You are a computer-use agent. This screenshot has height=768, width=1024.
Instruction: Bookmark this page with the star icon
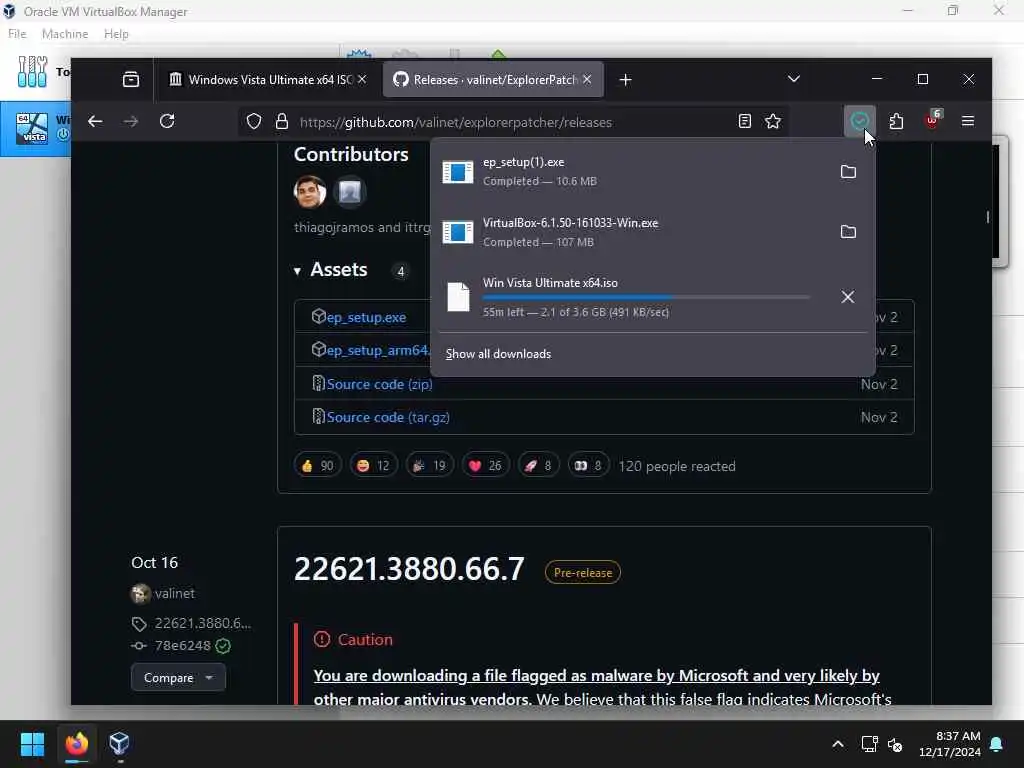tap(773, 121)
